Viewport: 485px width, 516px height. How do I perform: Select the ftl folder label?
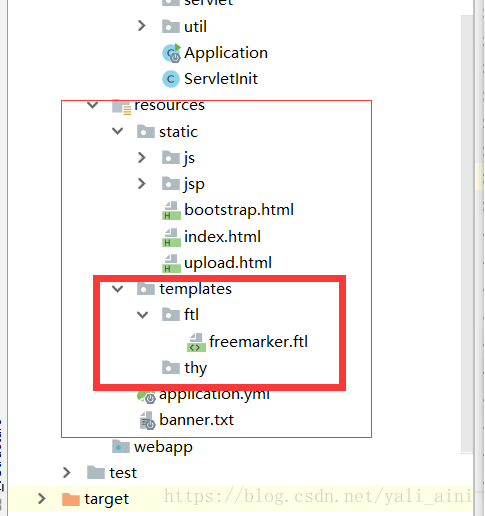click(191, 314)
